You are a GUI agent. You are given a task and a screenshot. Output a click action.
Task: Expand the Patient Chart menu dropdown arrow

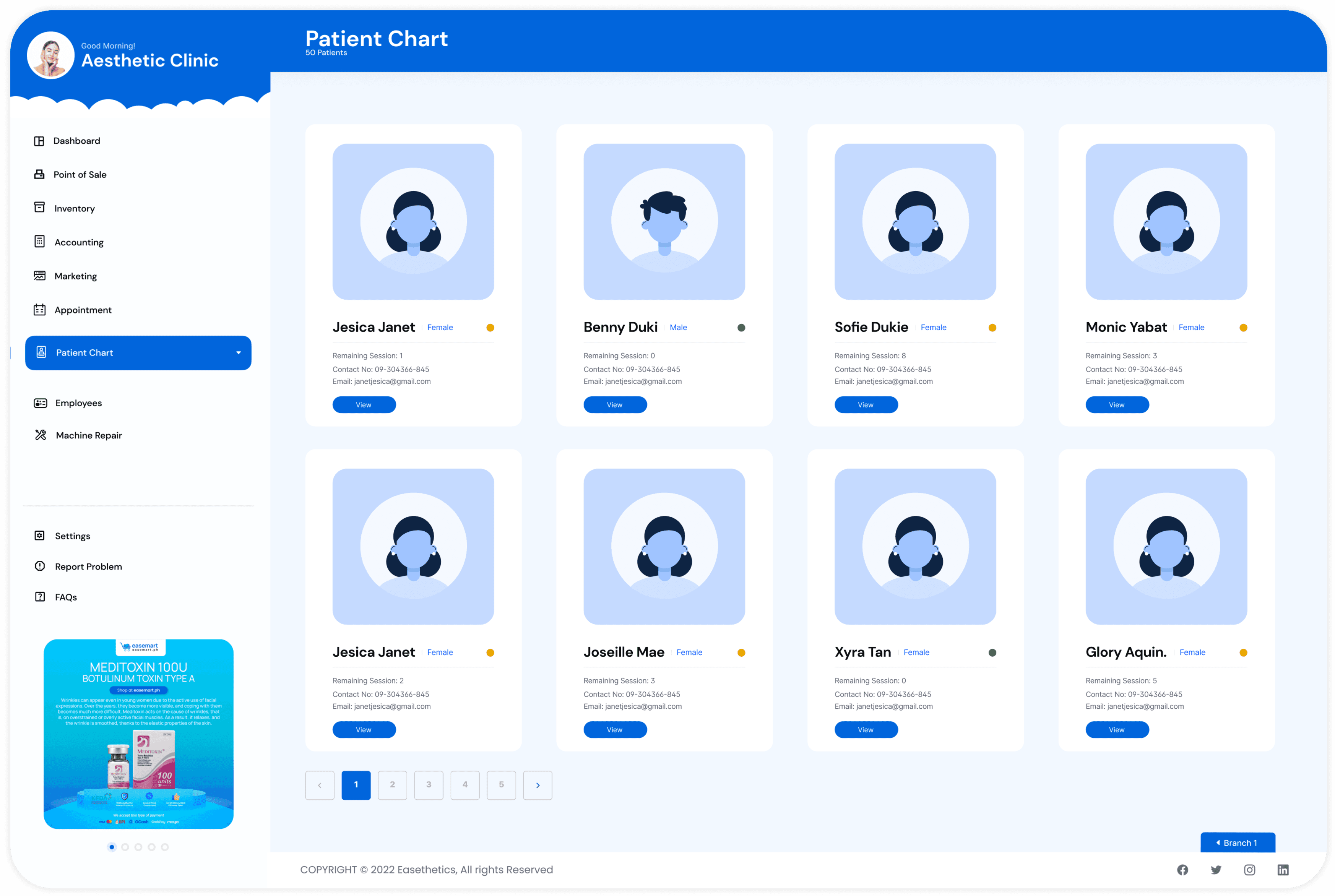tap(238, 353)
